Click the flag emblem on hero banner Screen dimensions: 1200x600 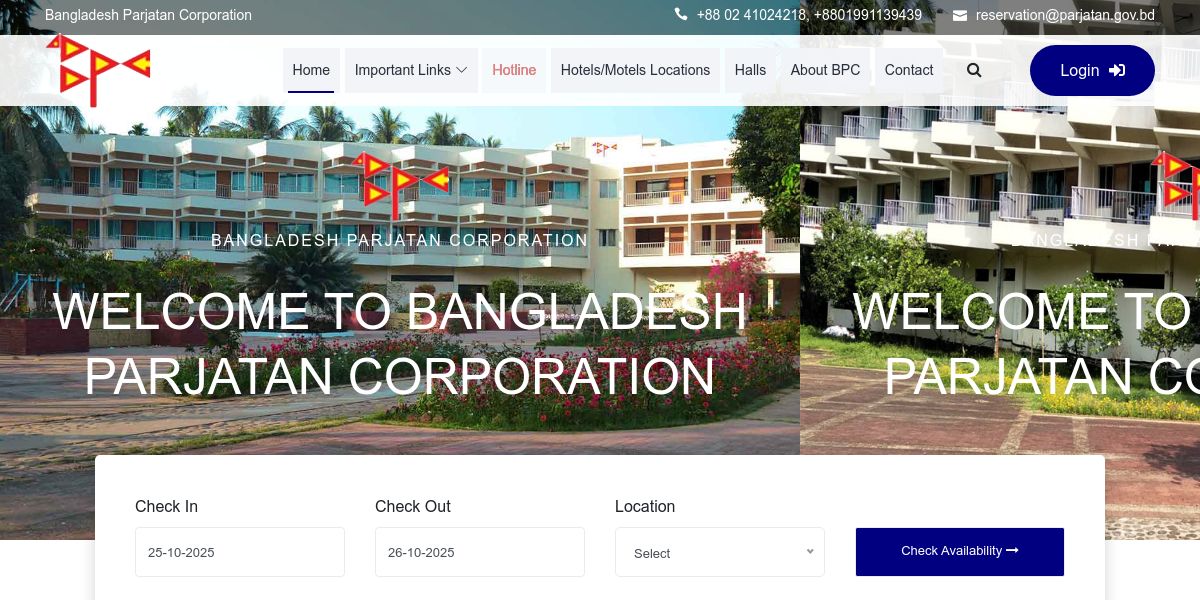[400, 185]
